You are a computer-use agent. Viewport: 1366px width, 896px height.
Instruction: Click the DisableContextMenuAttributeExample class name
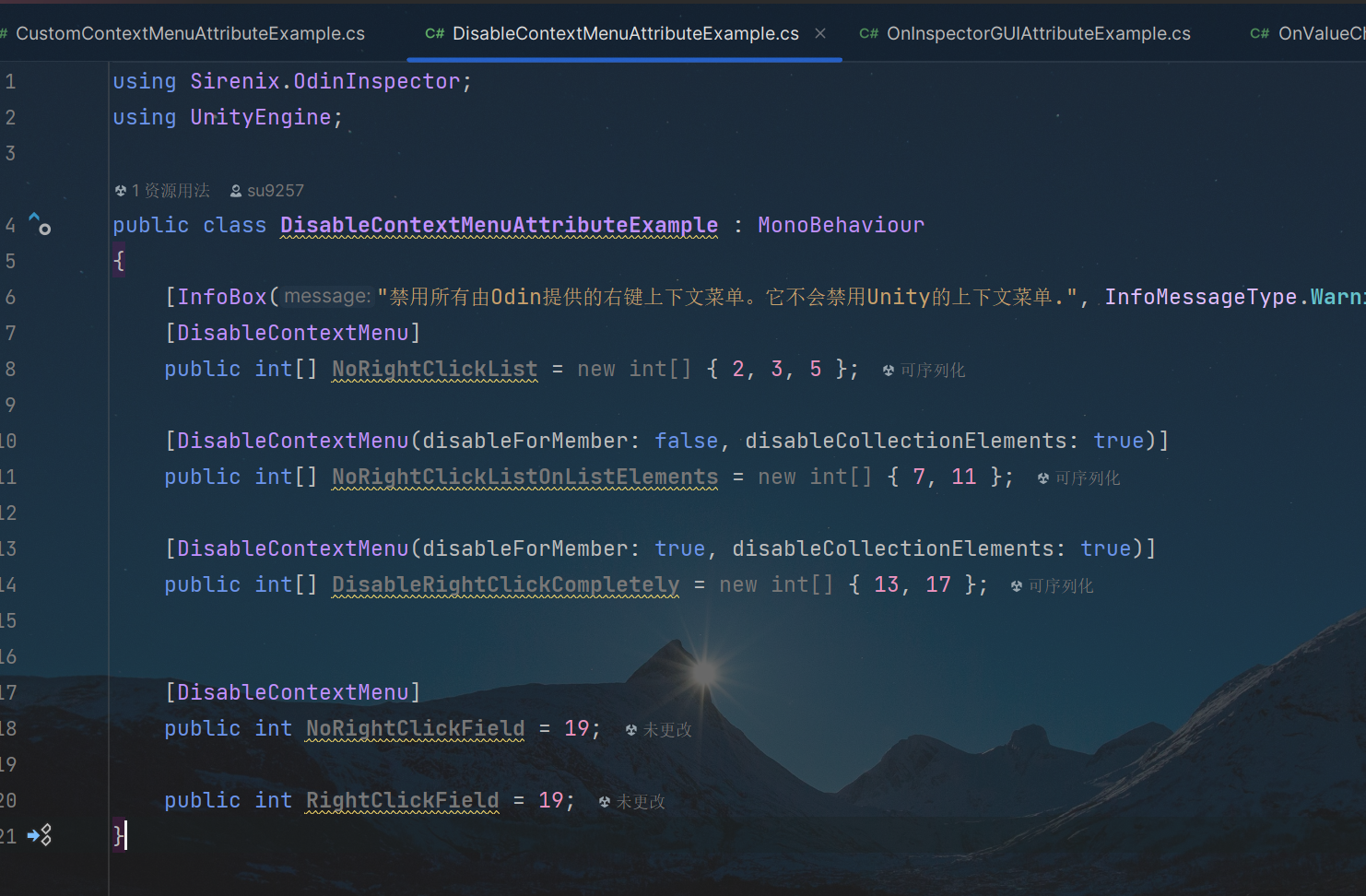499,225
